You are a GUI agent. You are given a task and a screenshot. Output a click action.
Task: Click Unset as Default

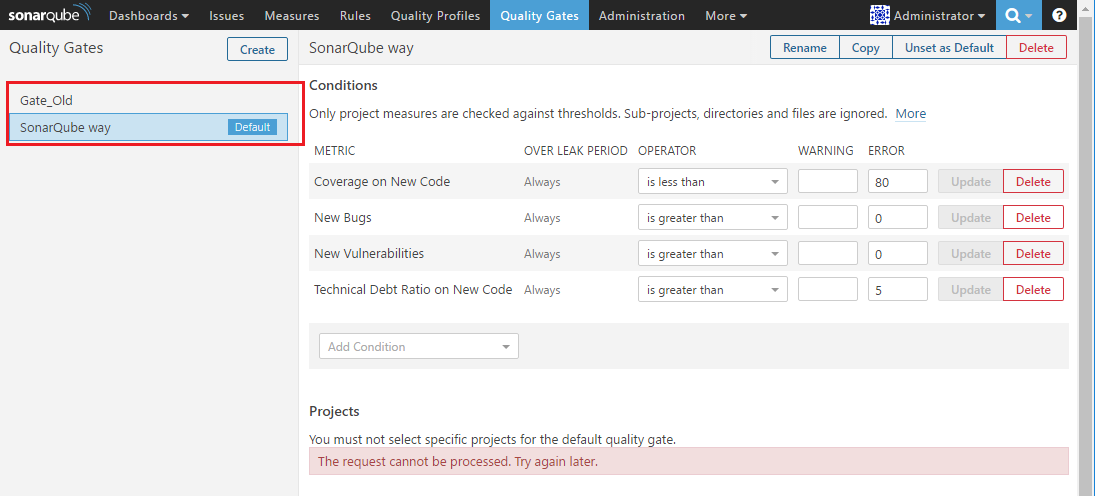(x=949, y=48)
